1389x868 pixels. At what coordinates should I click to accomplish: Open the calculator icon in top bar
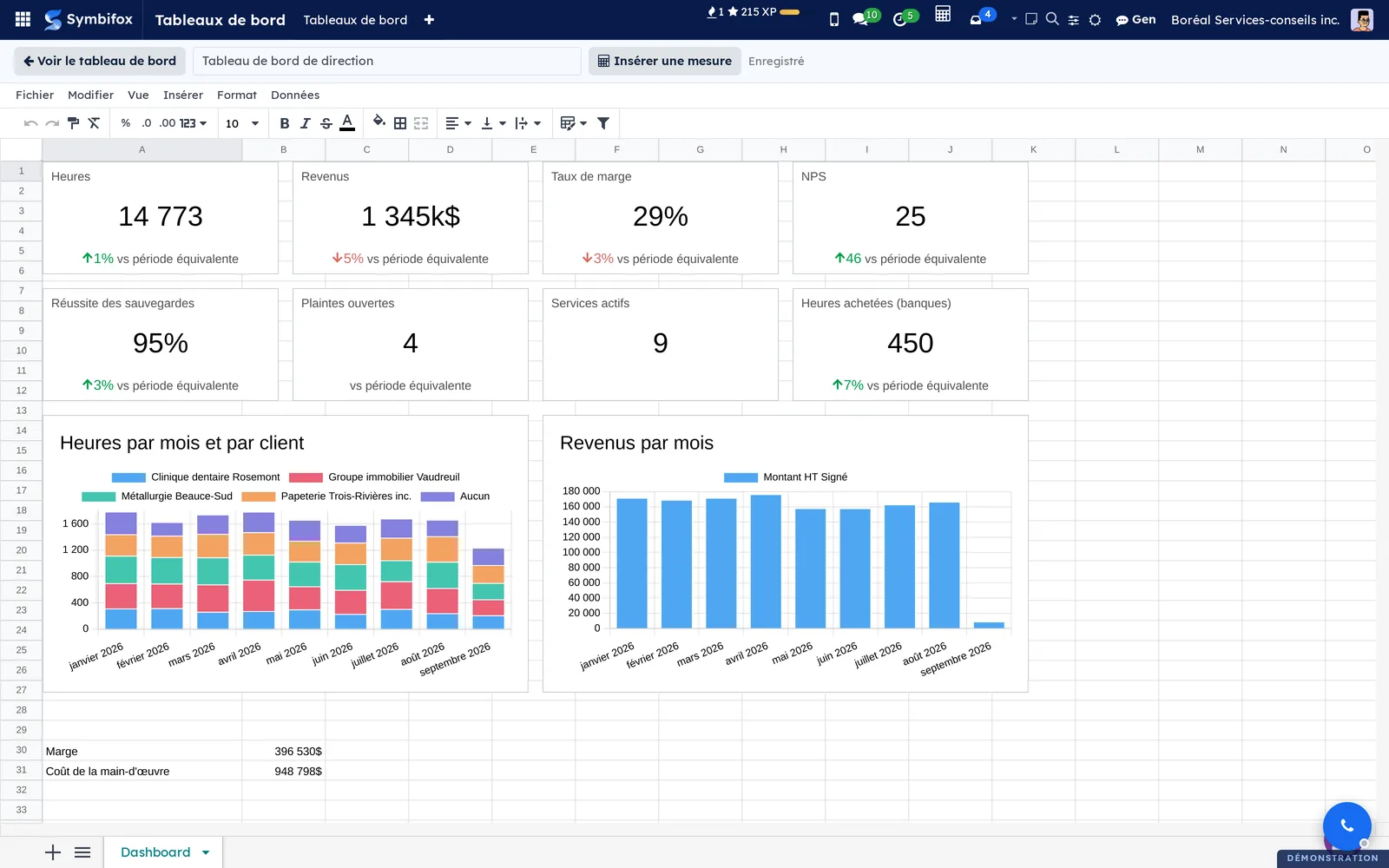943,14
